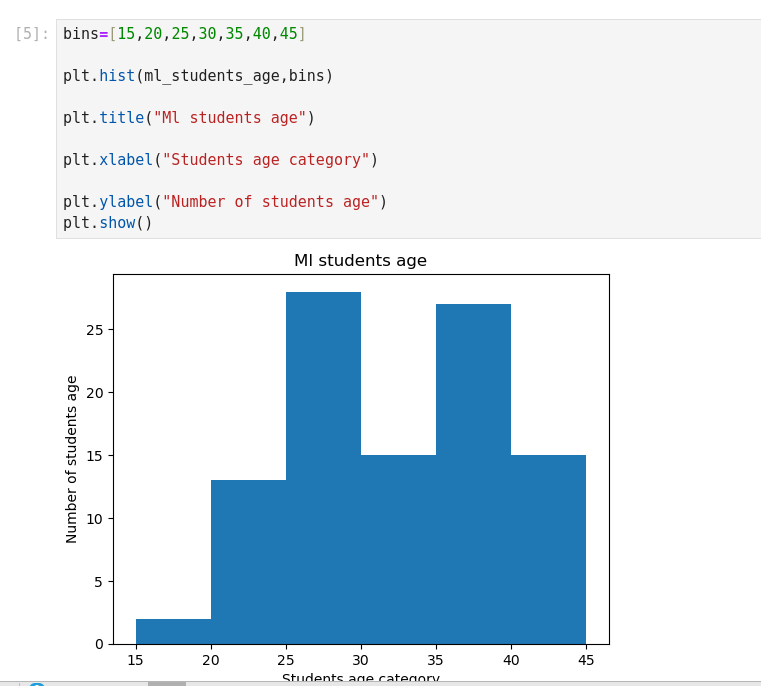Click the horizontal scrollbar thumb at the bottom

(166, 684)
